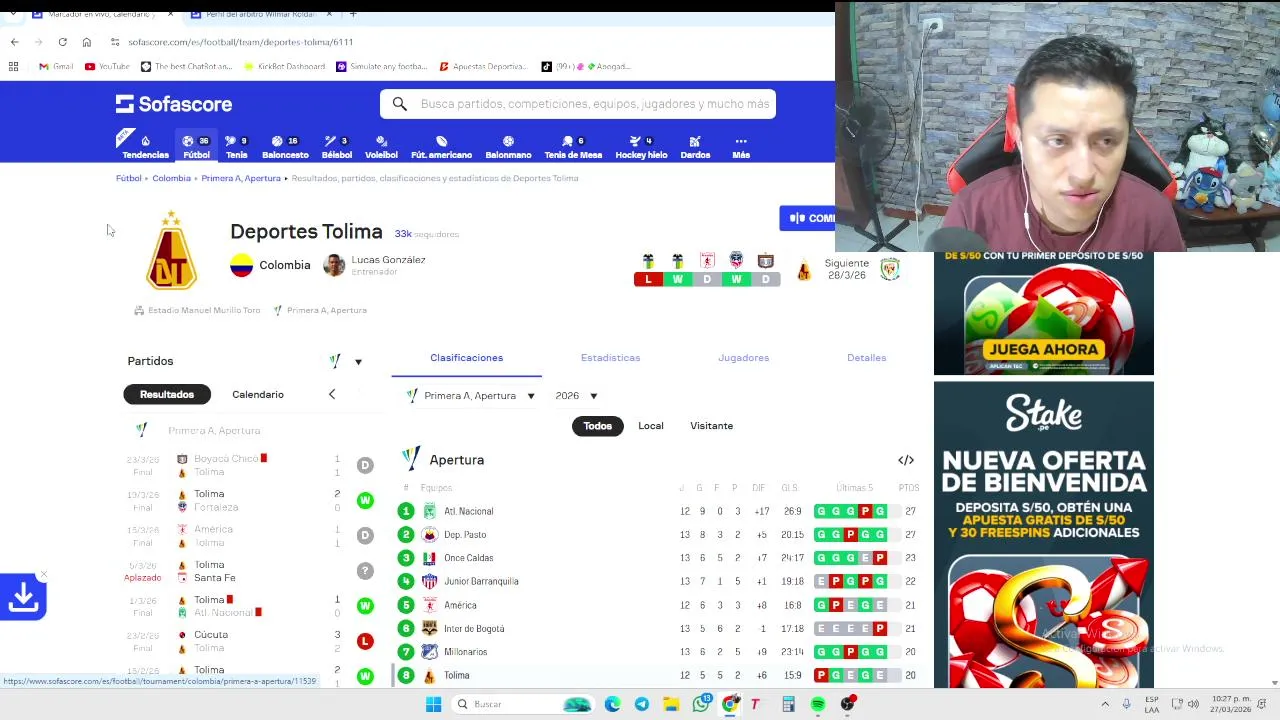Open the Fút. americano section
This screenshot has height=720, width=1280.
[441, 147]
